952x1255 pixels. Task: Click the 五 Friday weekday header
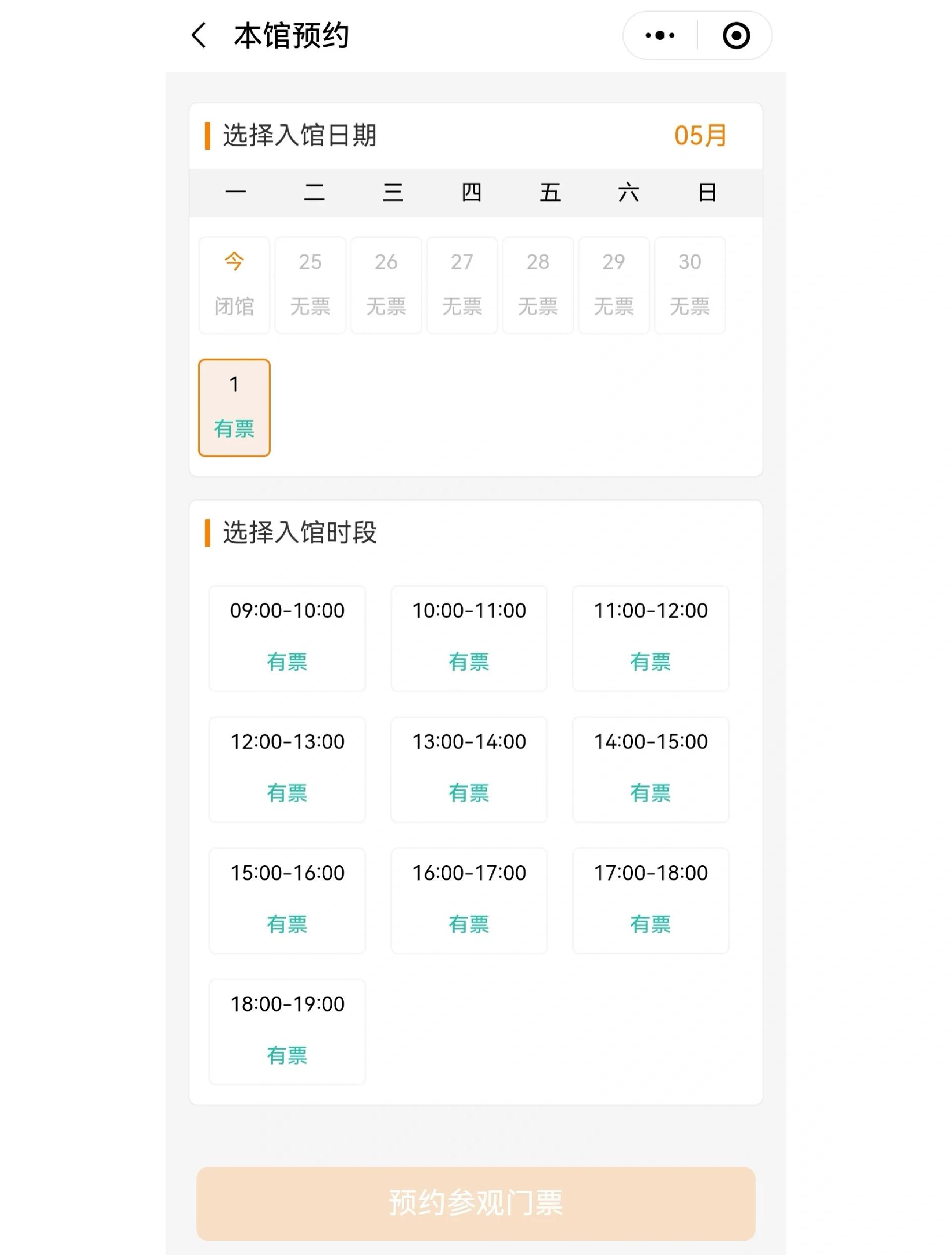pos(550,192)
